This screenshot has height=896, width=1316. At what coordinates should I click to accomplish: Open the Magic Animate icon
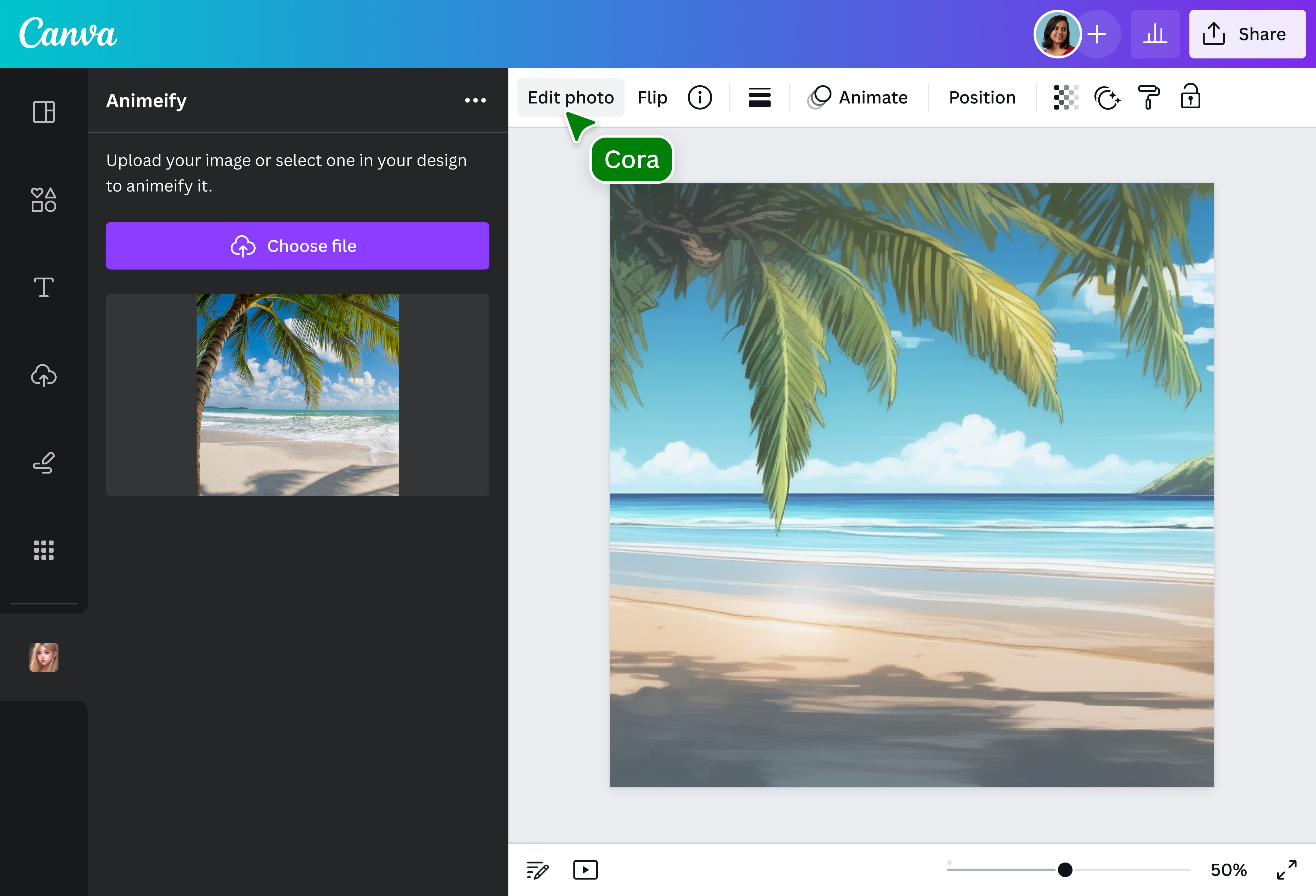click(1107, 97)
